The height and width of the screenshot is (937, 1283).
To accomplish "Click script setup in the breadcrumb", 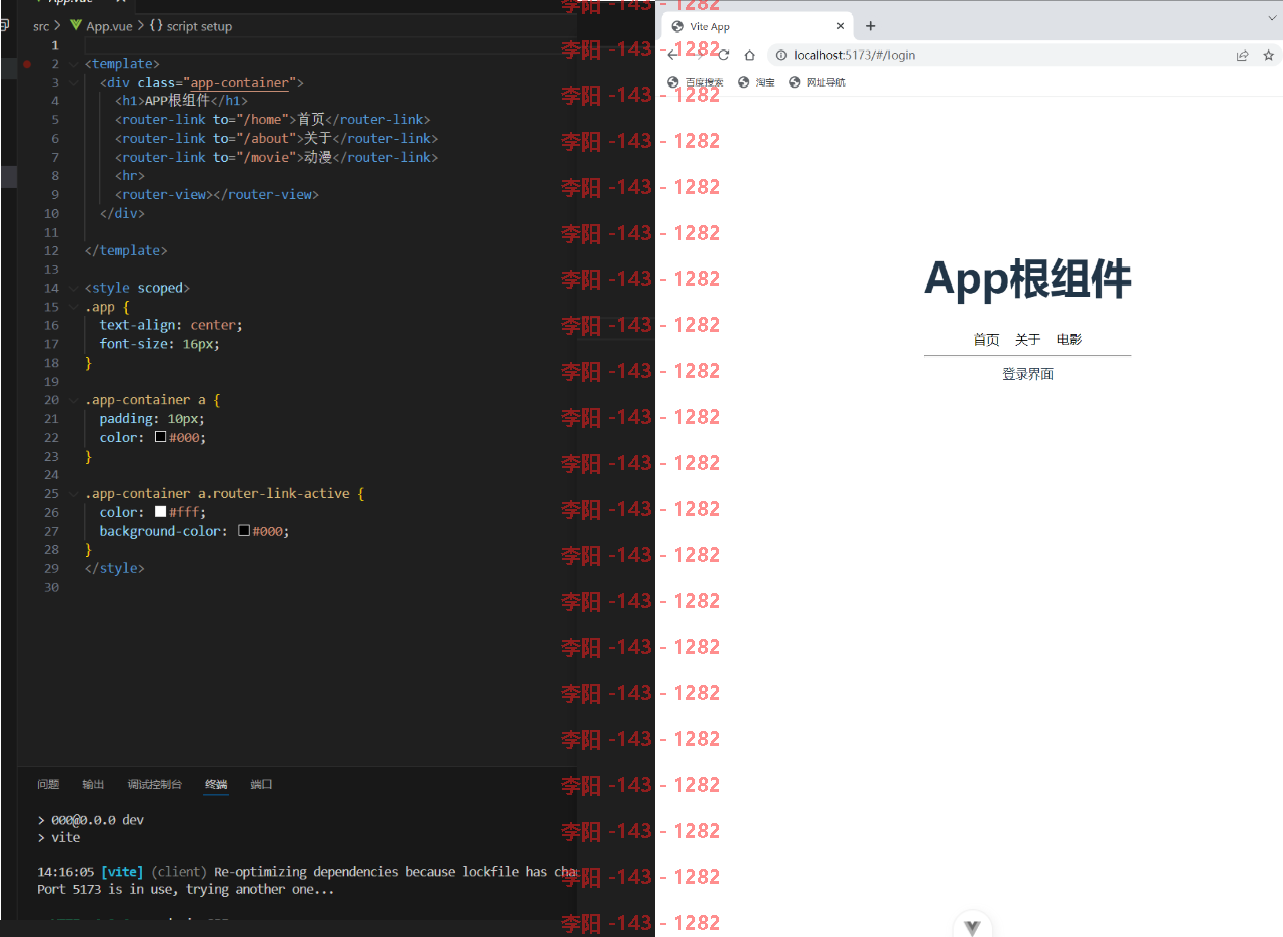I will point(199,26).
